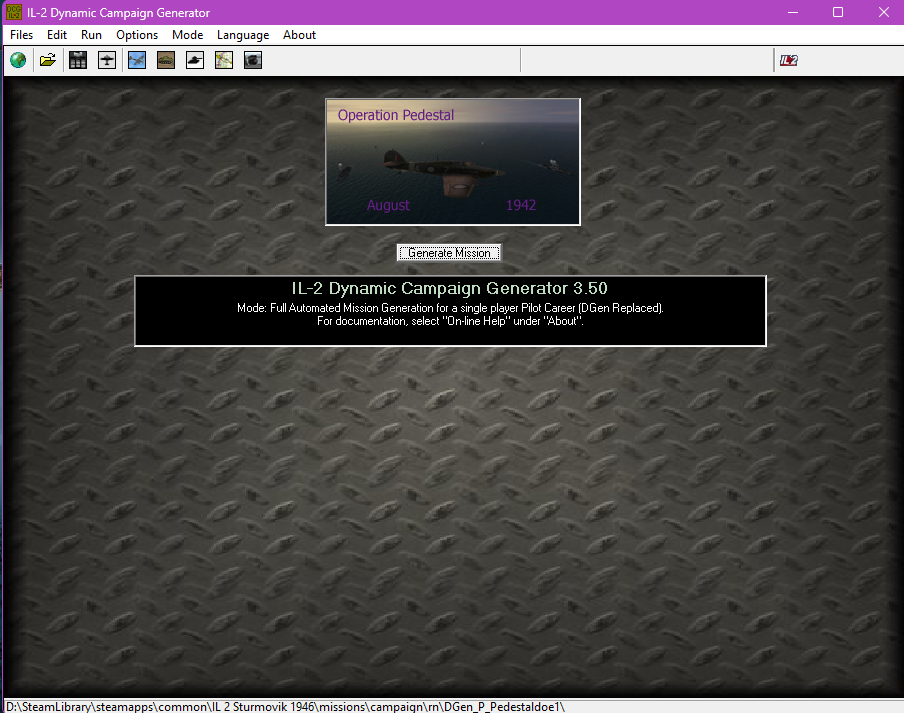The height and width of the screenshot is (713, 904).
Task: Click the green tank toolbar icon
Action: tap(166, 60)
